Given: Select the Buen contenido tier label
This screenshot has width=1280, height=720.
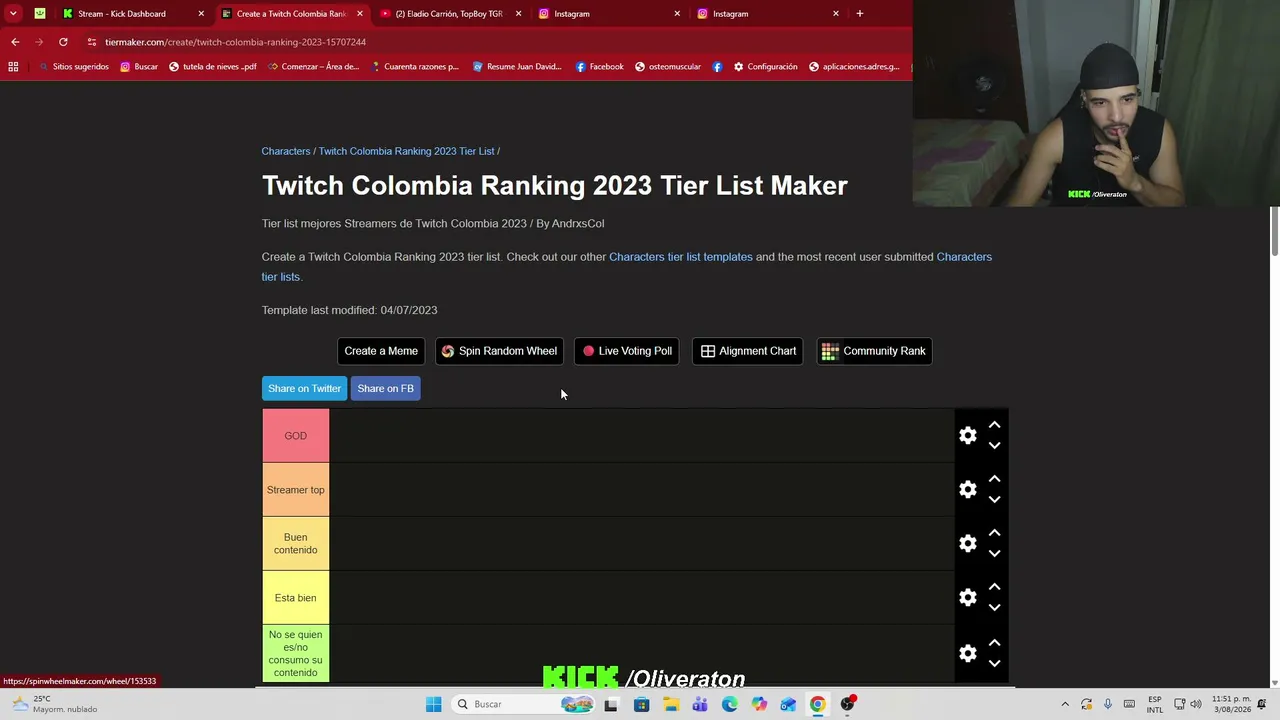Looking at the screenshot, I should pyautogui.click(x=295, y=544).
